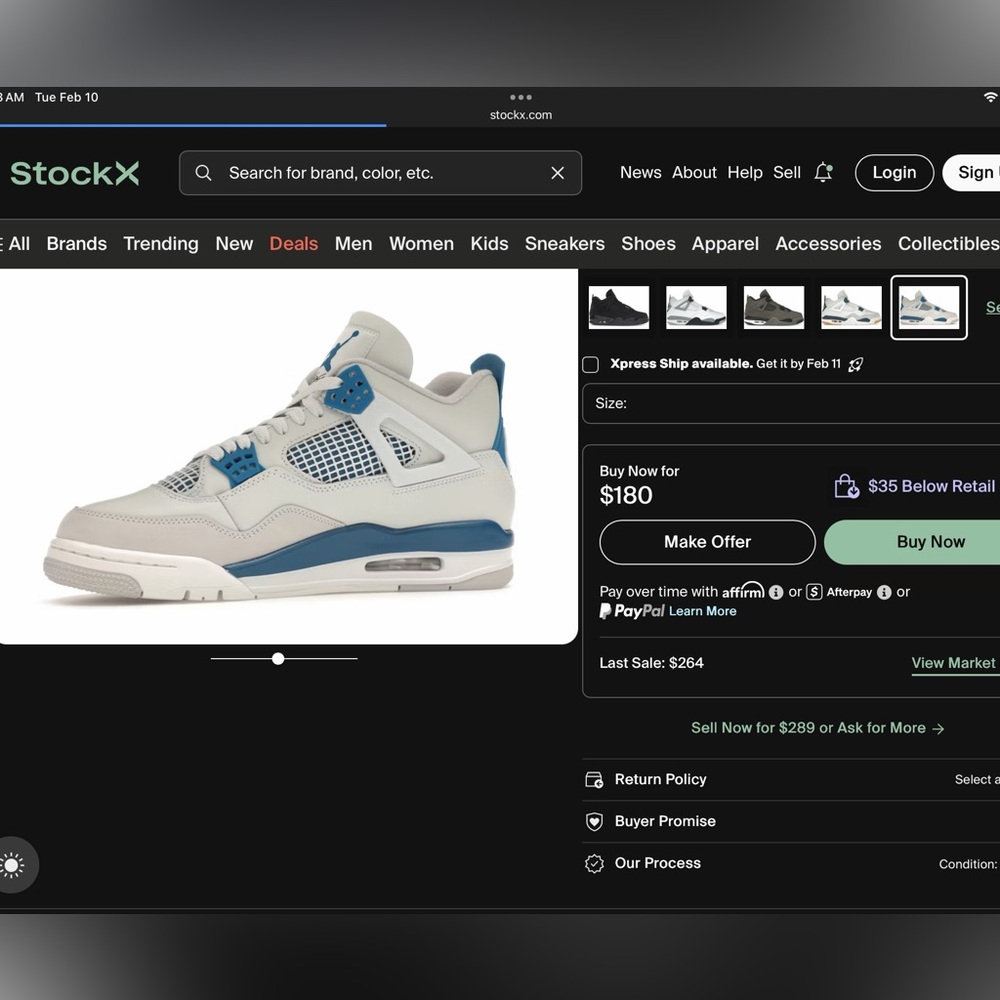Click the Login button
This screenshot has width=1000, height=1000.
[894, 172]
